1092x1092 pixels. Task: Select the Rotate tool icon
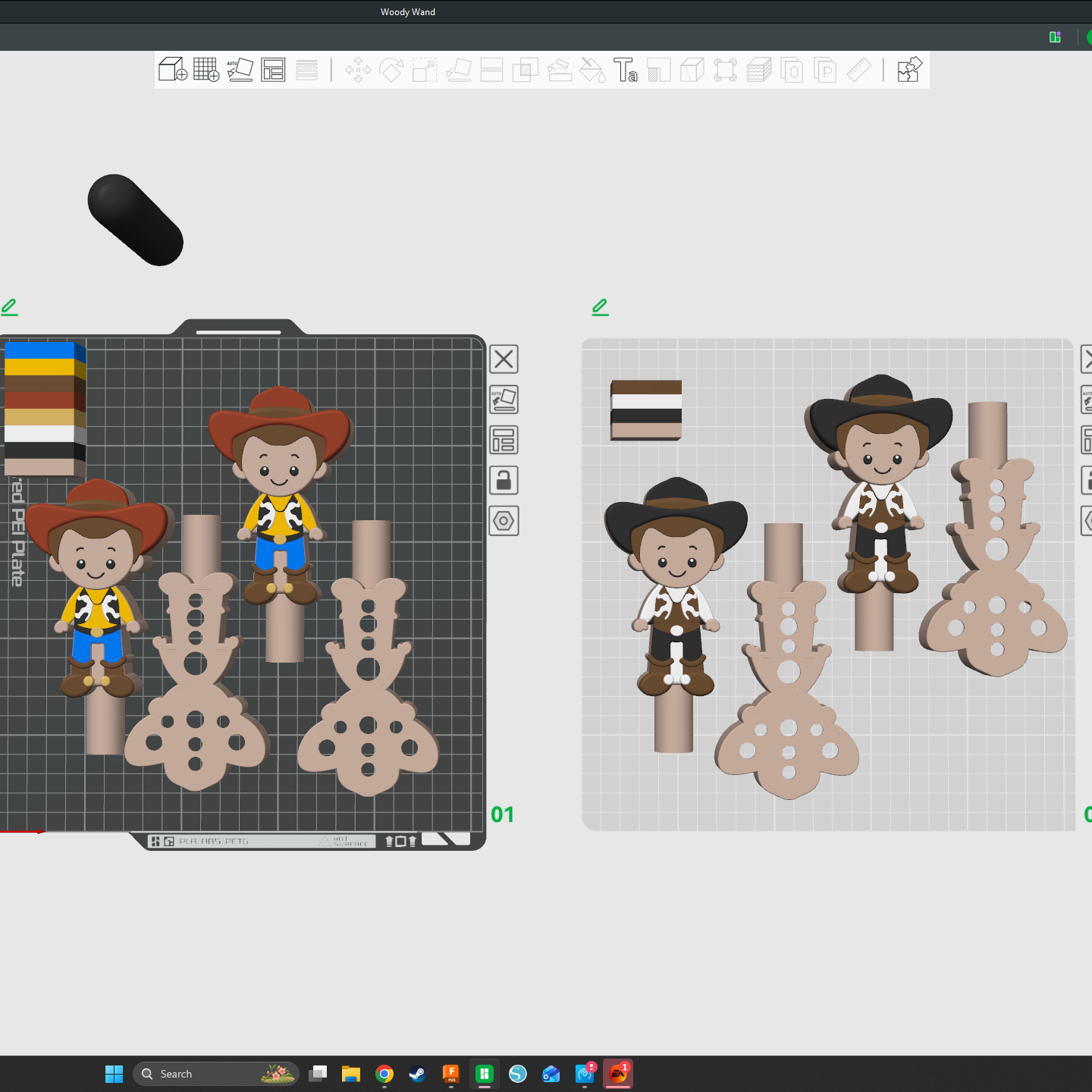click(x=391, y=71)
